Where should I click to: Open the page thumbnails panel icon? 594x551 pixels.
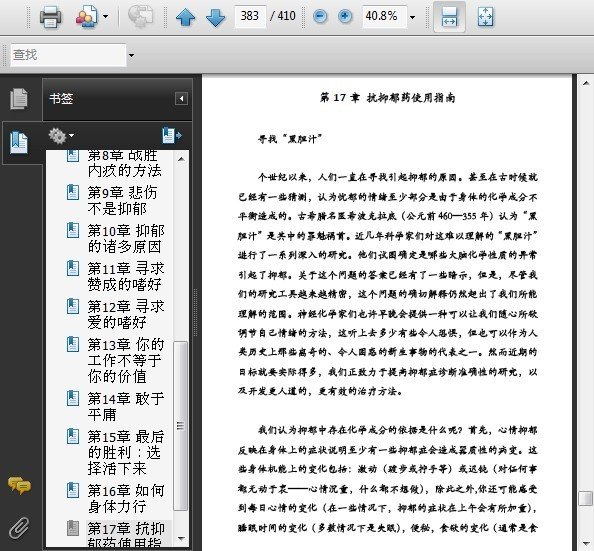(x=19, y=99)
